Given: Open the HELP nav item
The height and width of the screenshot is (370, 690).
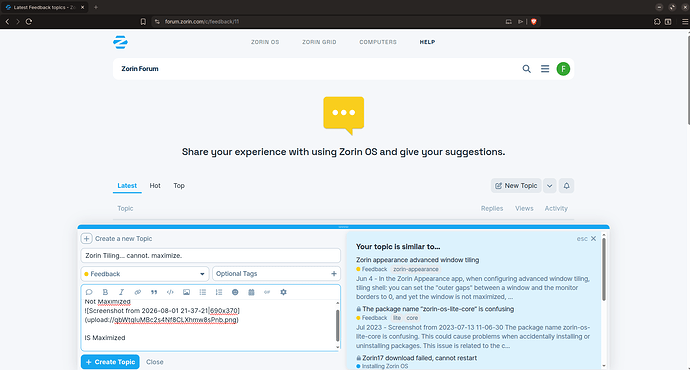Looking at the screenshot, I should [427, 42].
